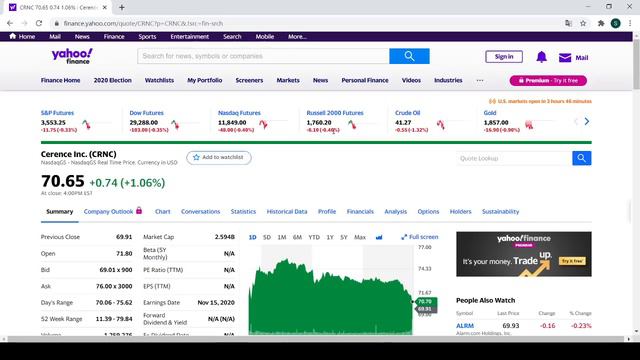Viewport: 640px width, 360px height.
Task: Open Mail via the envelope icon
Action: [565, 58]
